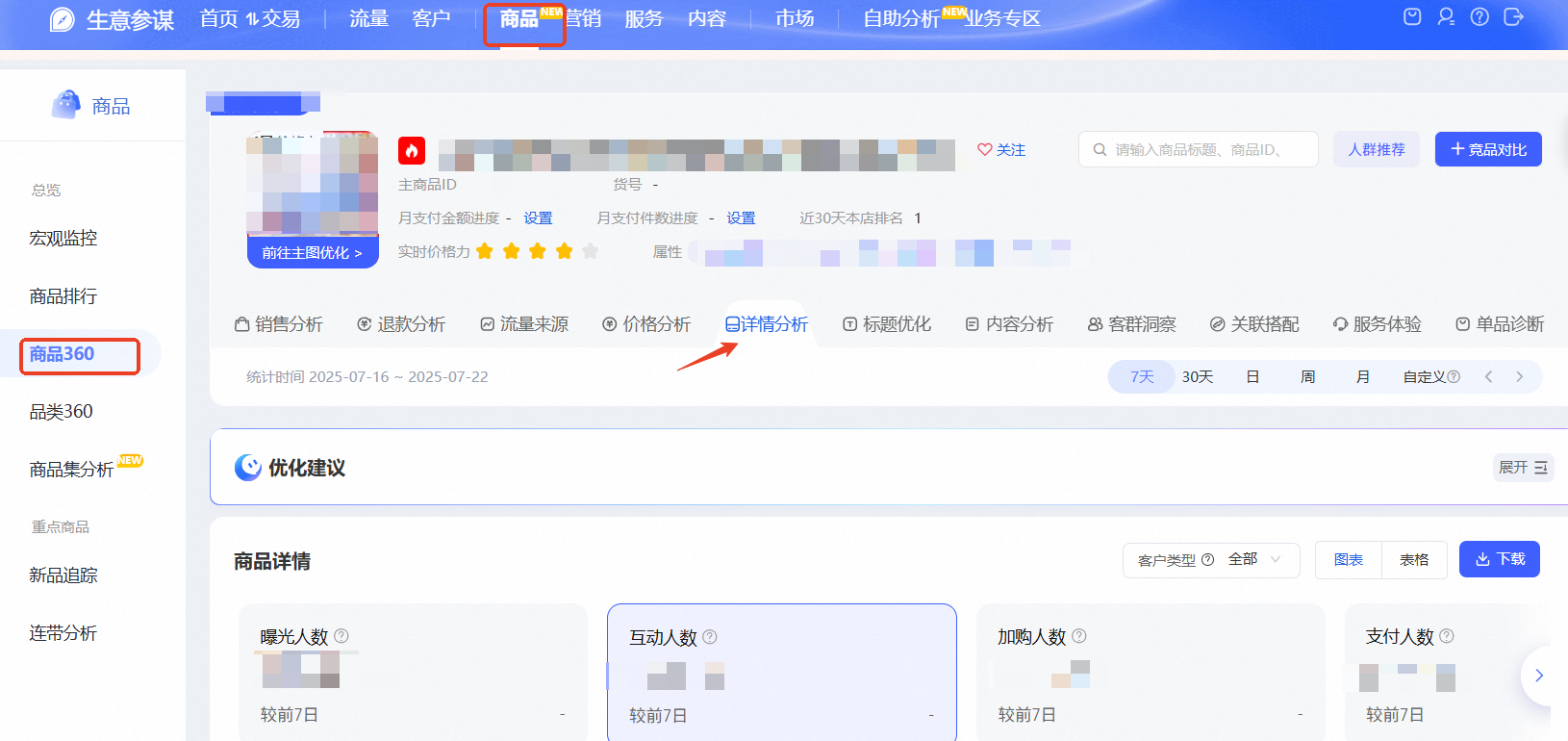Screen dimensions: 1568x741
Task: Click the help question mark icon in header
Action: [x=1479, y=17]
